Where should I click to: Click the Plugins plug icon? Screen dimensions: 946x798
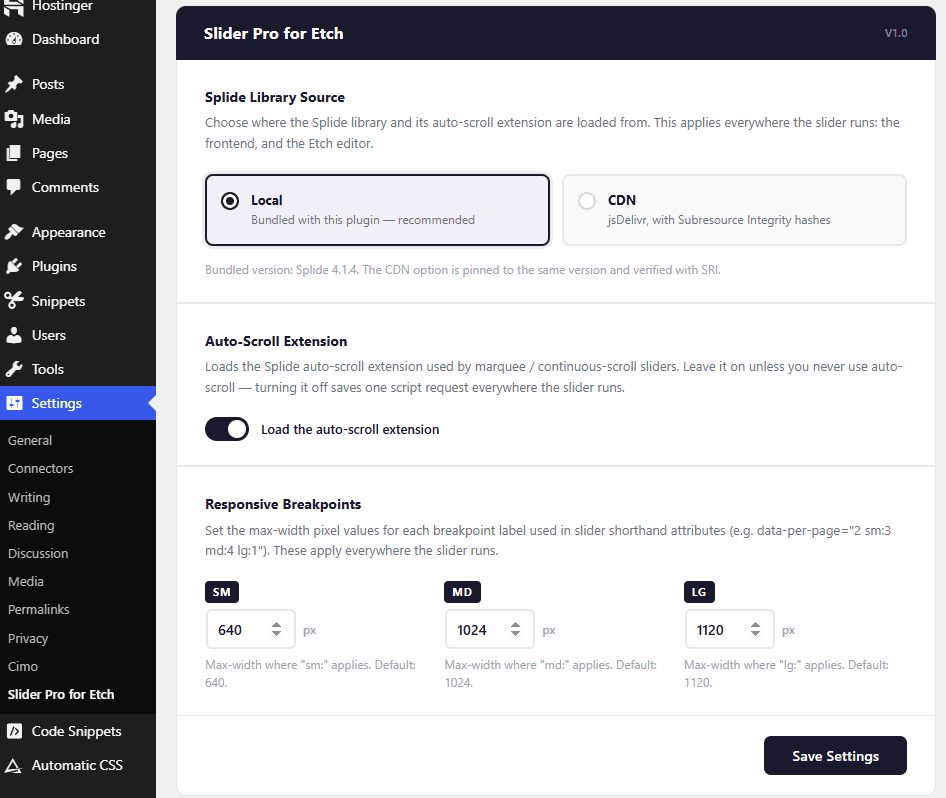pyautogui.click(x=14, y=266)
